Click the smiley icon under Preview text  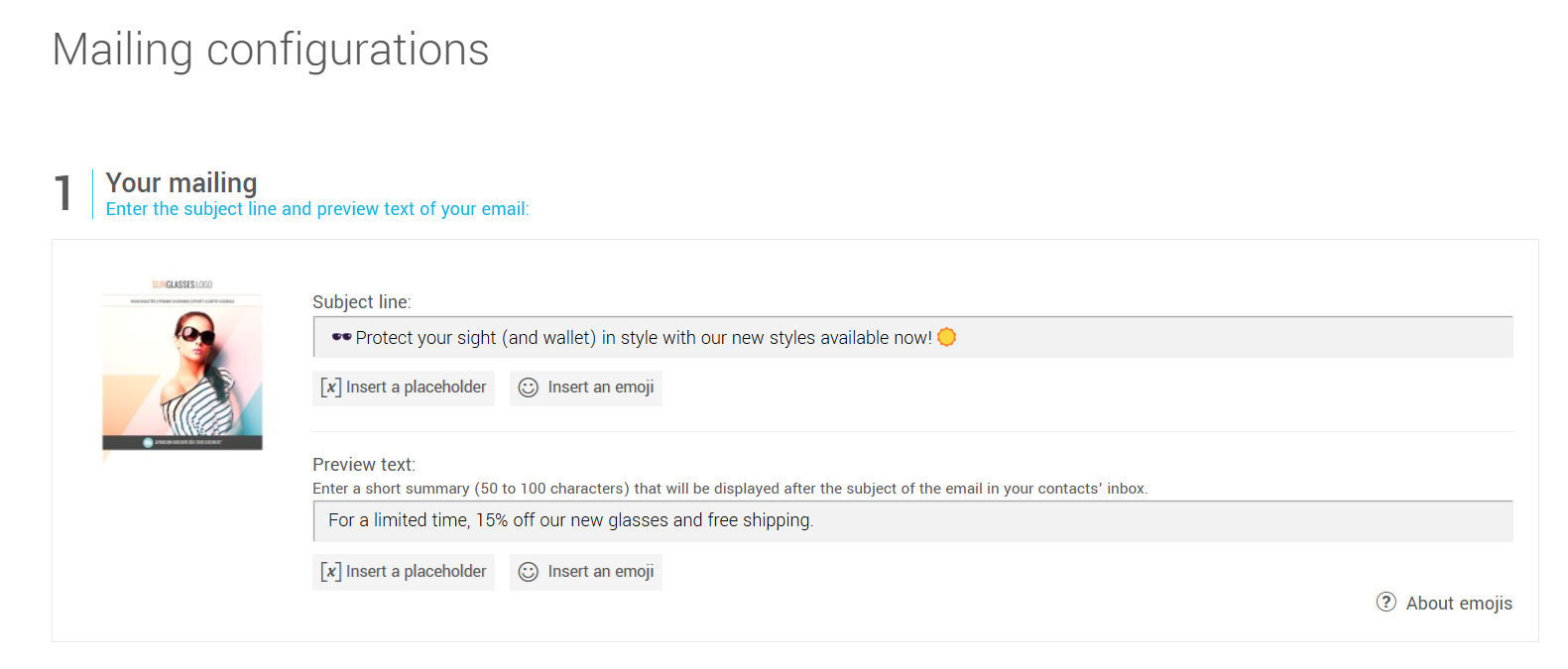coord(529,572)
